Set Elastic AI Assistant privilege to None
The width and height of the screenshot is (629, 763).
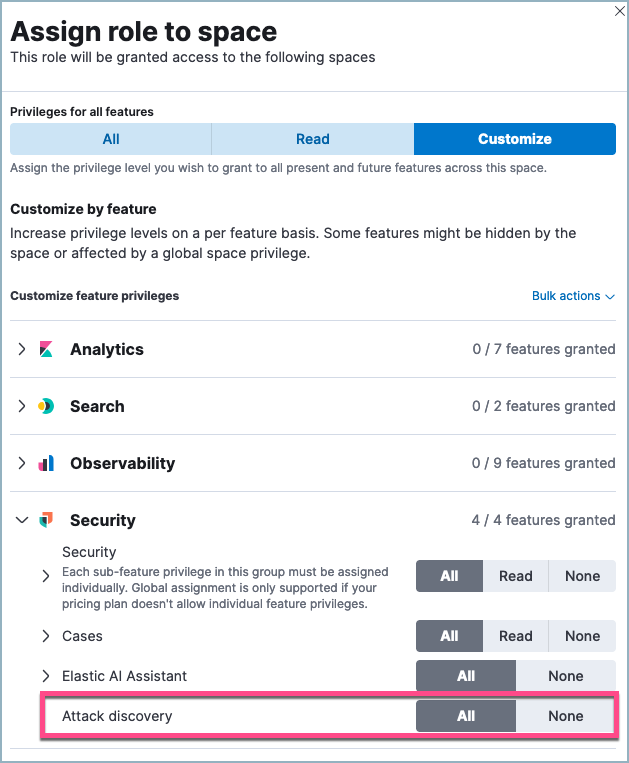pyautogui.click(x=565, y=676)
